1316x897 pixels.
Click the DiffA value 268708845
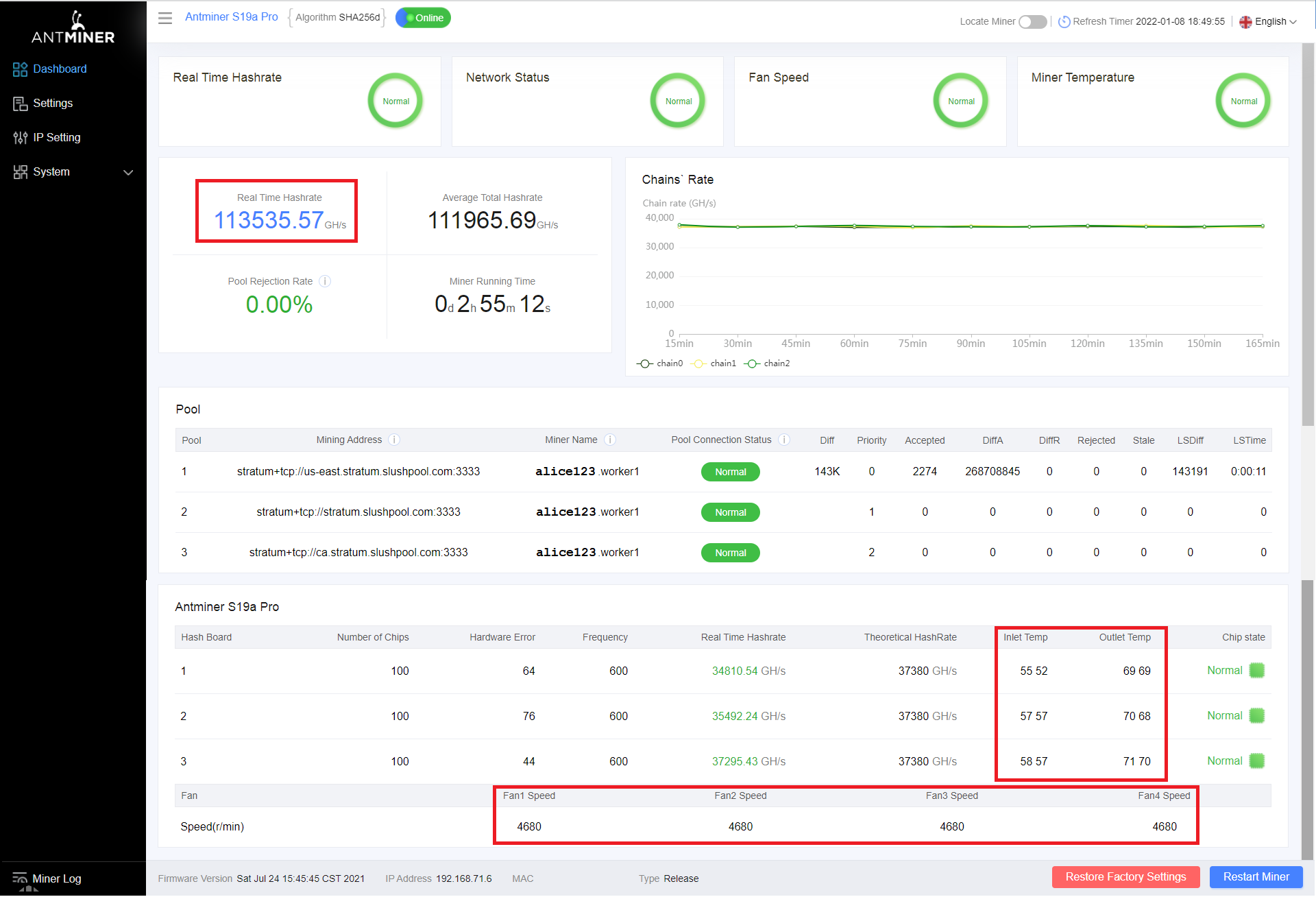[992, 472]
